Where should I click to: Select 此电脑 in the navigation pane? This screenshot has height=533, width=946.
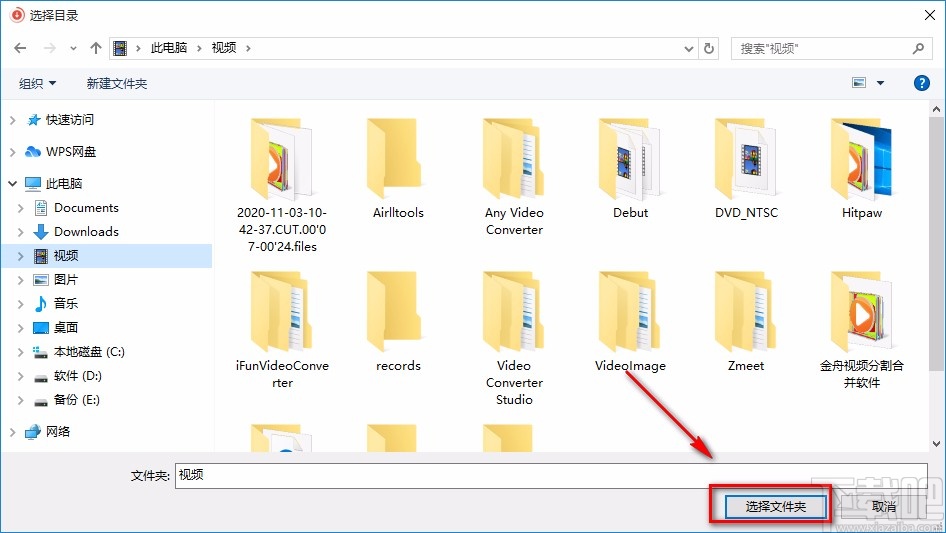click(63, 184)
